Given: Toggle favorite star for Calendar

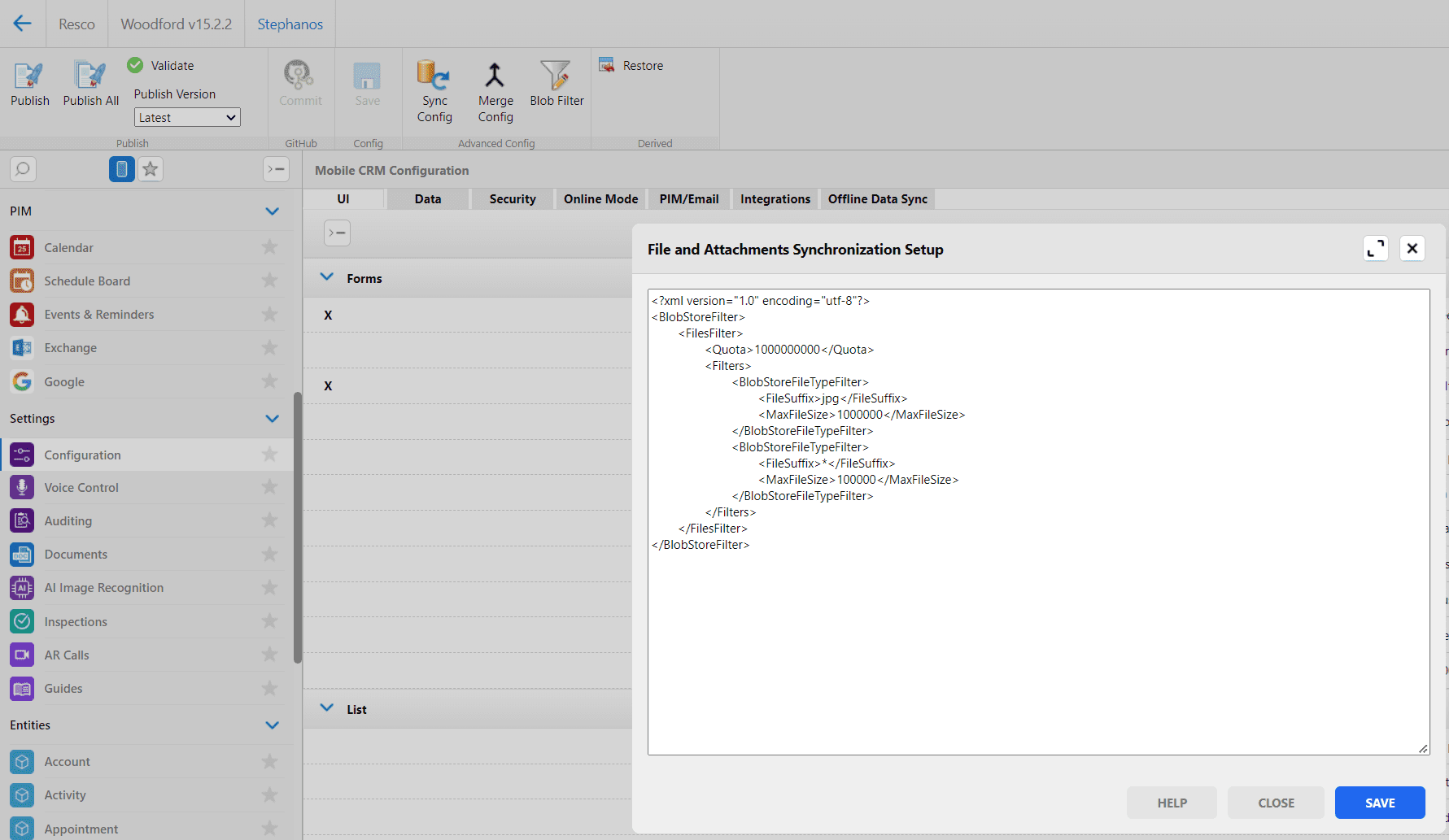Looking at the screenshot, I should point(269,247).
